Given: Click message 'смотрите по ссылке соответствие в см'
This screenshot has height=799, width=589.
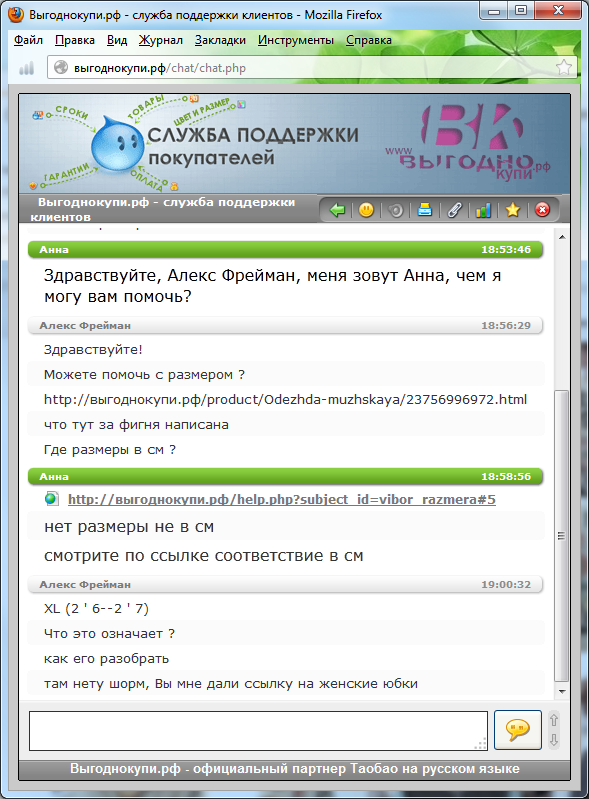Looking at the screenshot, I should pyautogui.click(x=204, y=555).
